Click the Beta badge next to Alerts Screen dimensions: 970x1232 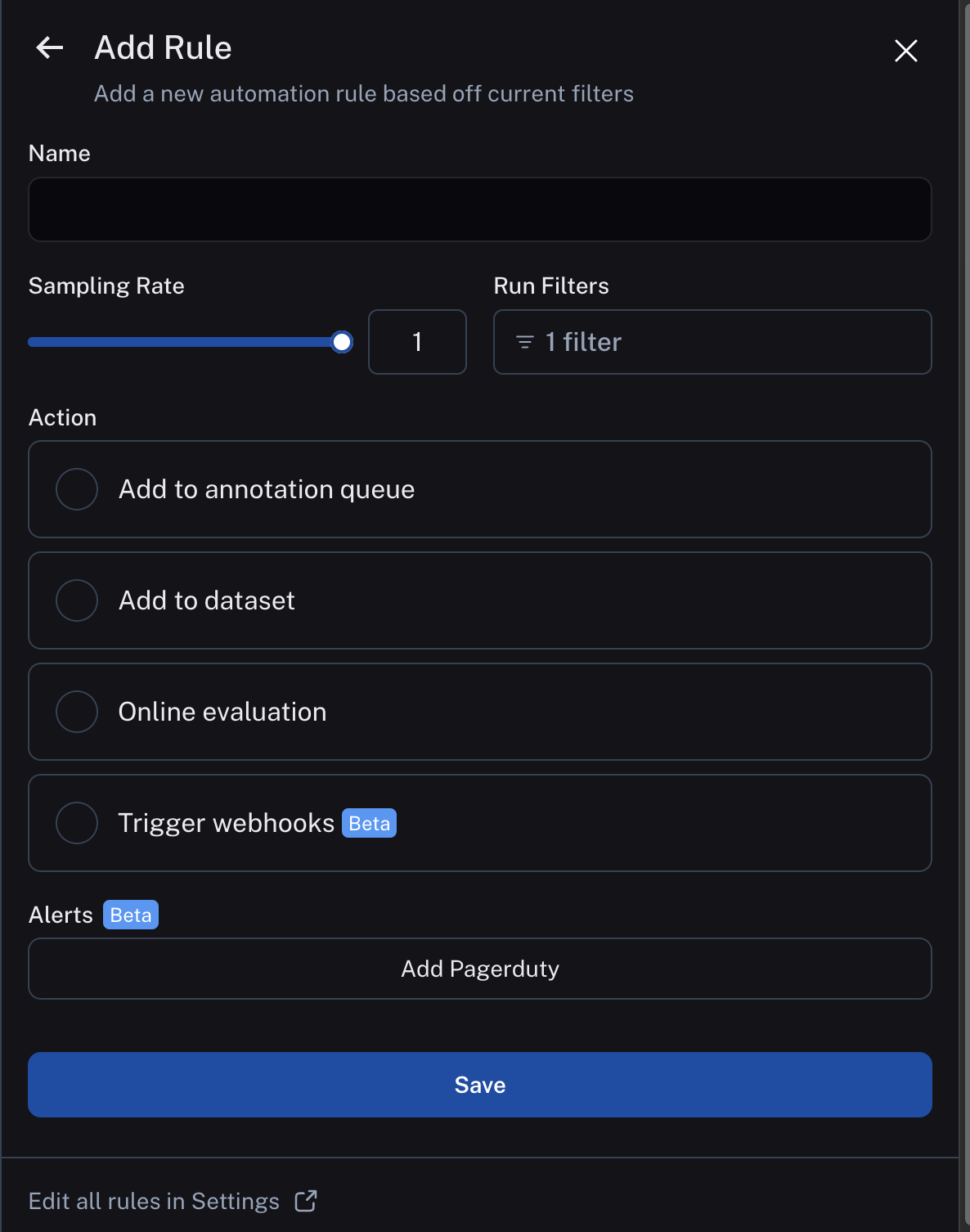coord(131,915)
